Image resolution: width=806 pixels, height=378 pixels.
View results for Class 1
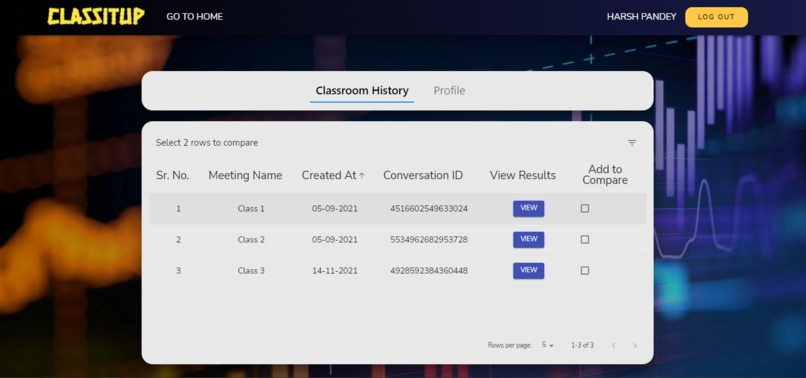coord(528,208)
